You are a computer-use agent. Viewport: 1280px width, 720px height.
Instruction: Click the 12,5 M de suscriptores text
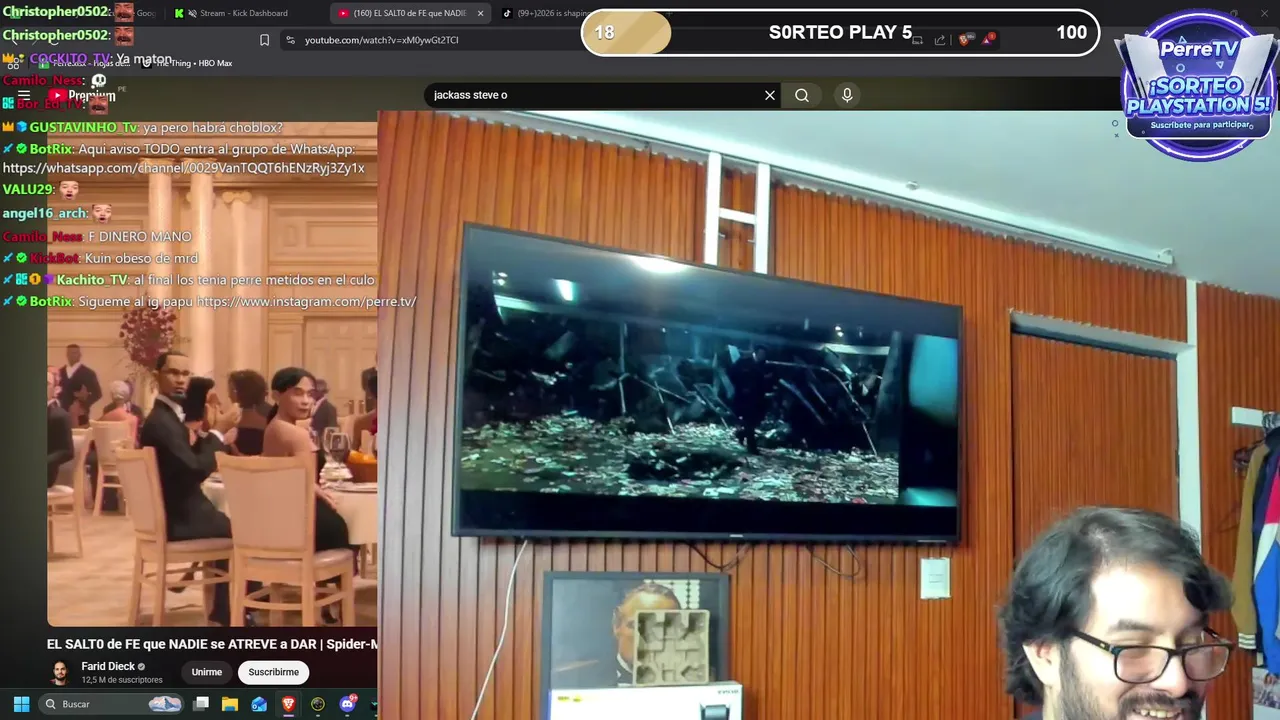click(121, 680)
